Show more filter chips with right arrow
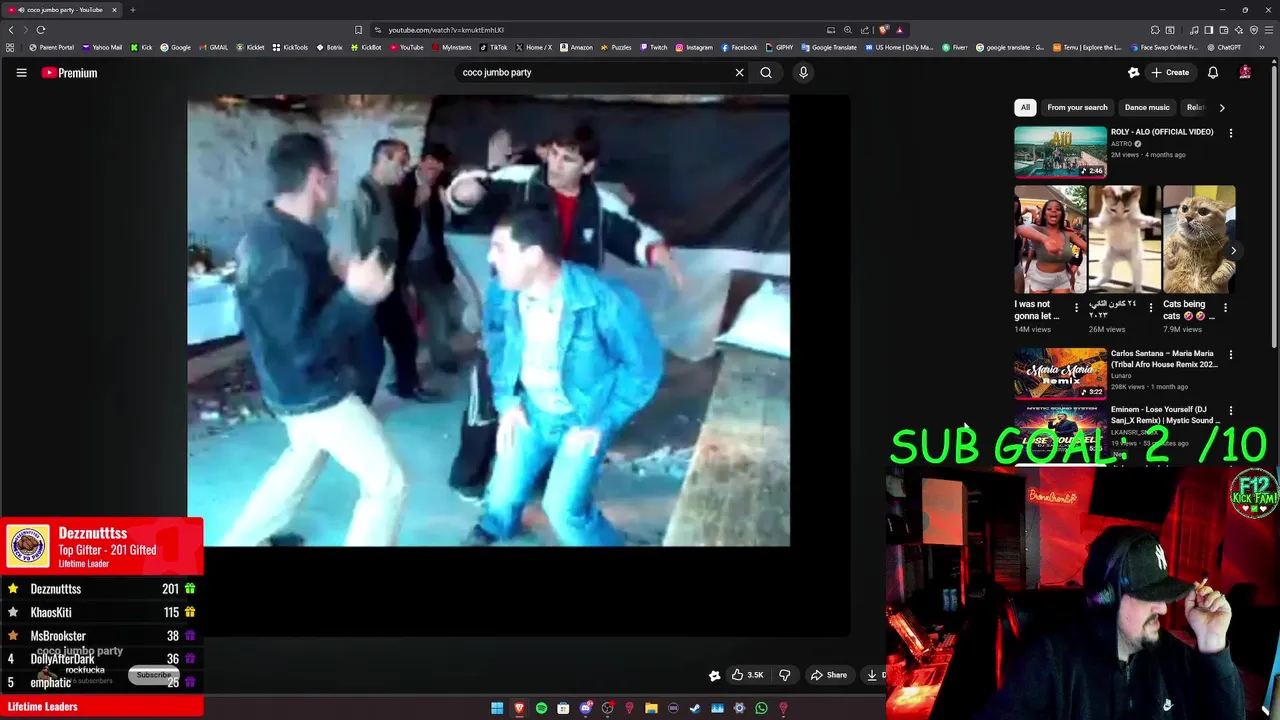The width and height of the screenshot is (1280, 720). click(x=1222, y=107)
